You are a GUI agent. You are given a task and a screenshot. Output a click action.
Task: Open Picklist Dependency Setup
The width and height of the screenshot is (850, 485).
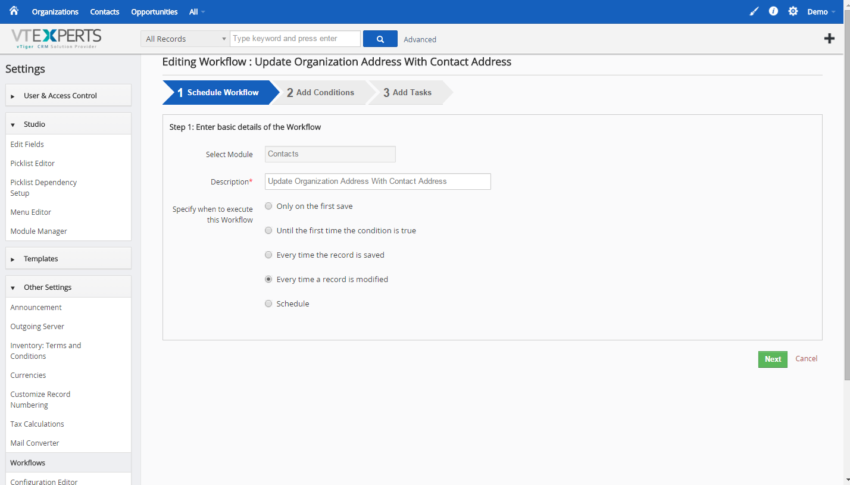click(x=43, y=187)
